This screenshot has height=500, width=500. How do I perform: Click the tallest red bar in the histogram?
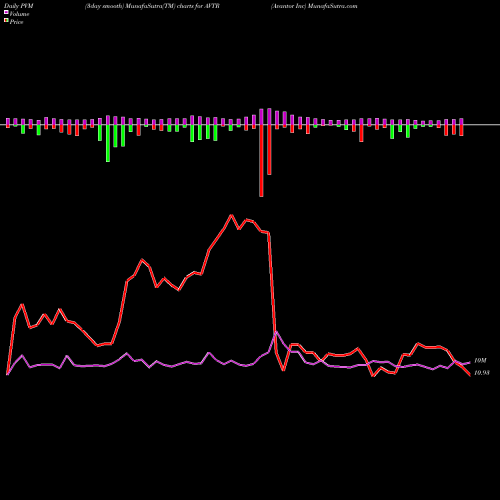[x=261, y=161]
